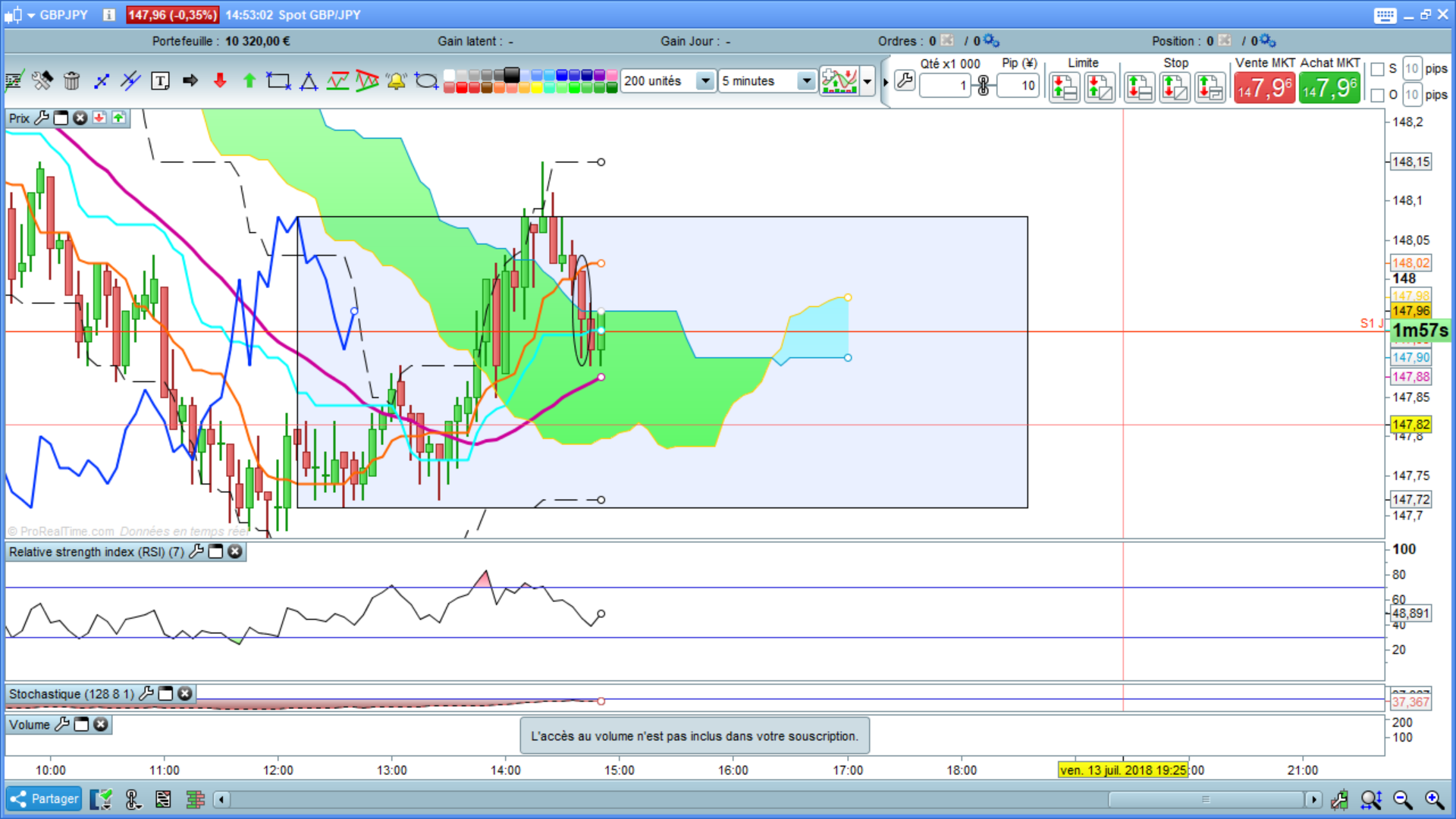Viewport: 1456px width, 819px height.
Task: Pick the pink color swatch
Action: [x=610, y=75]
